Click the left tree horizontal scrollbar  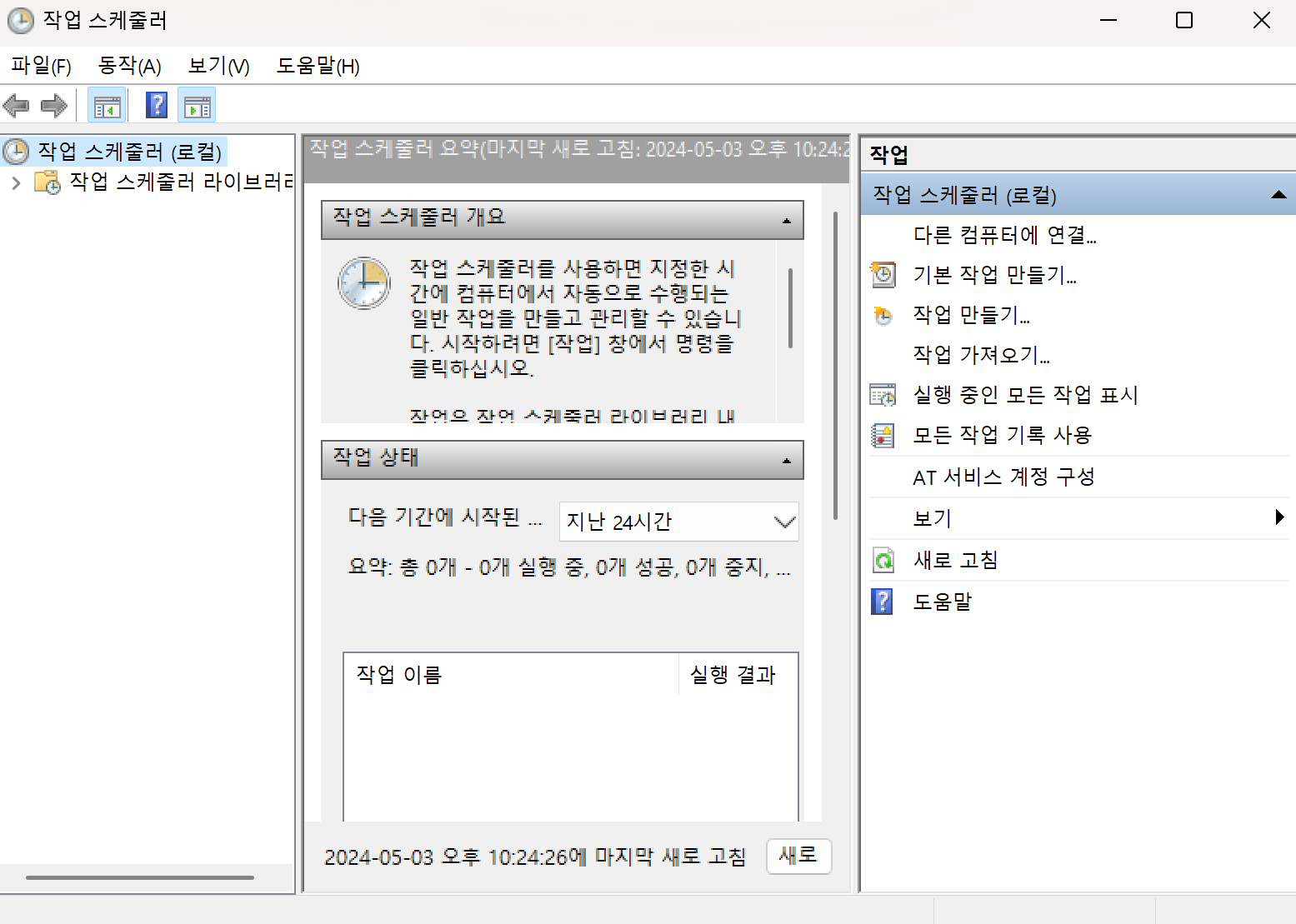click(x=140, y=877)
